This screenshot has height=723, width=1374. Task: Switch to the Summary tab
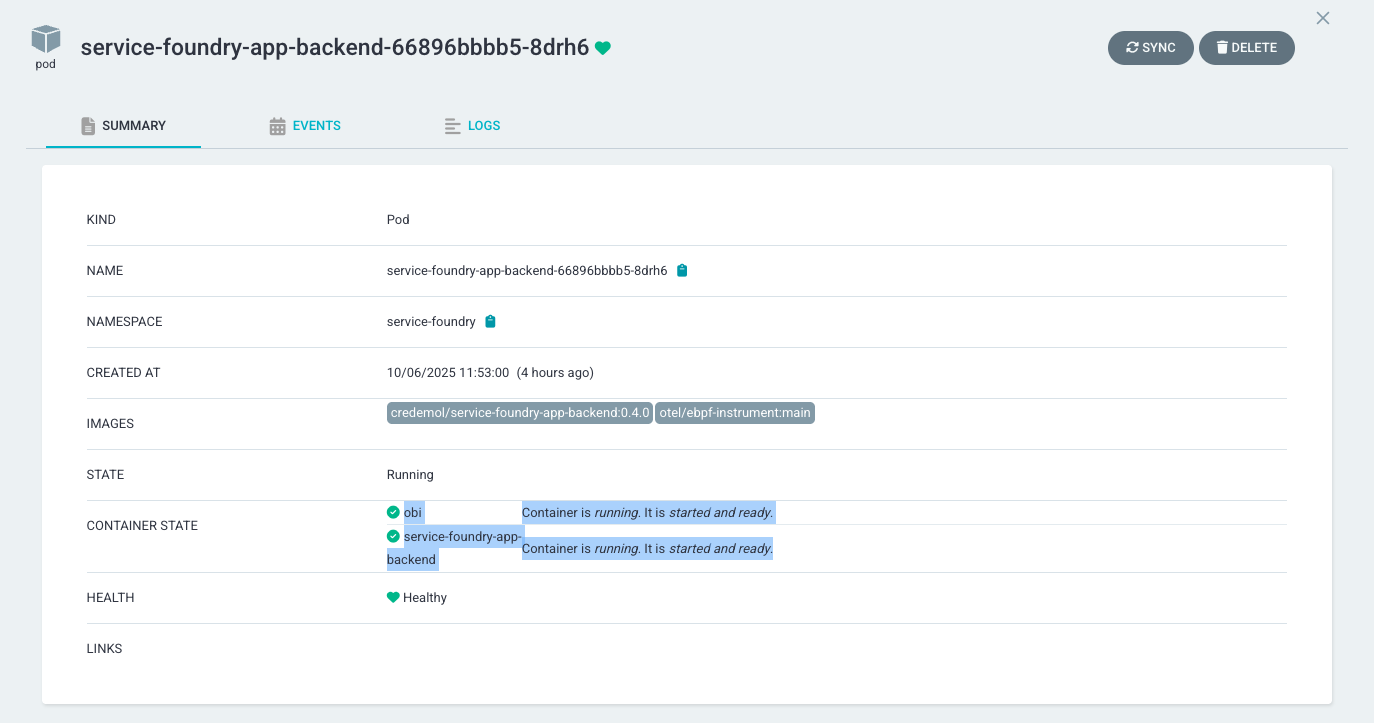pos(123,126)
